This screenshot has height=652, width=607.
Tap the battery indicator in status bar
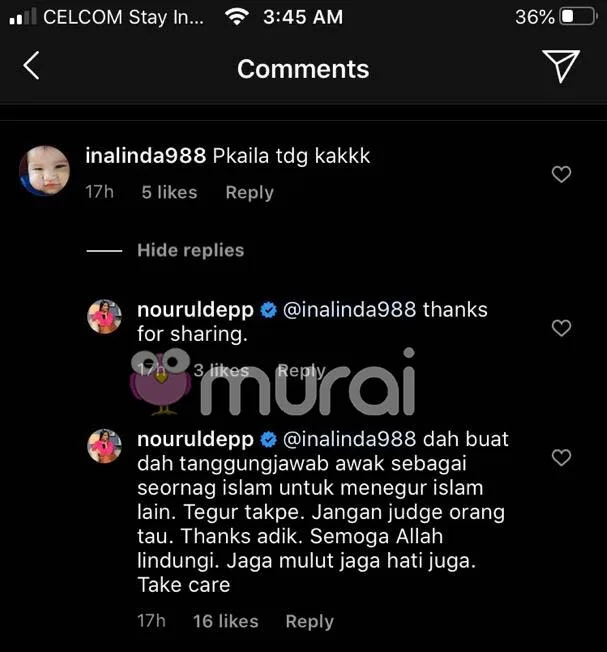(579, 17)
